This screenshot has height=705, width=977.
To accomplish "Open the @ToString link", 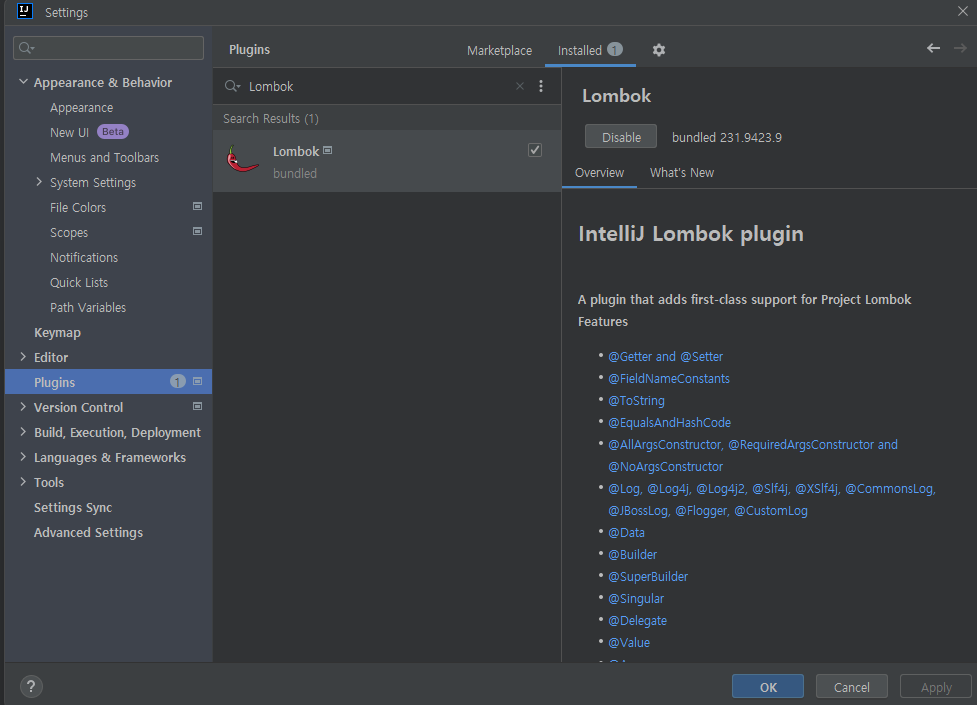I will [x=636, y=400].
